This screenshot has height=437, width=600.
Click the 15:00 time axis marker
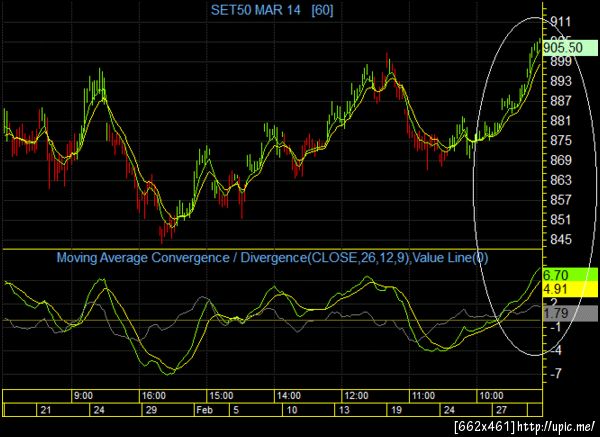(x=221, y=396)
